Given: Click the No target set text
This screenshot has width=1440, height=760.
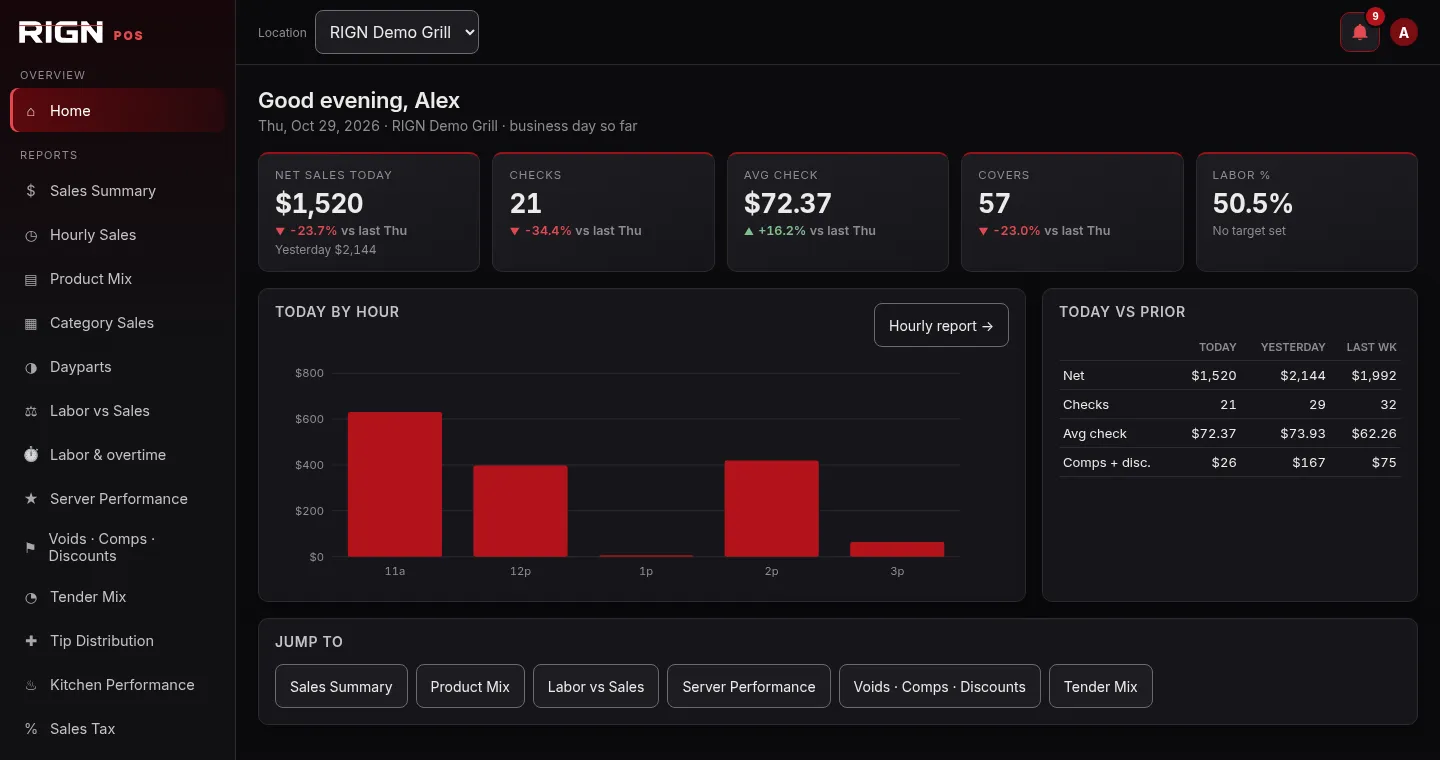Looking at the screenshot, I should coord(1249,231).
